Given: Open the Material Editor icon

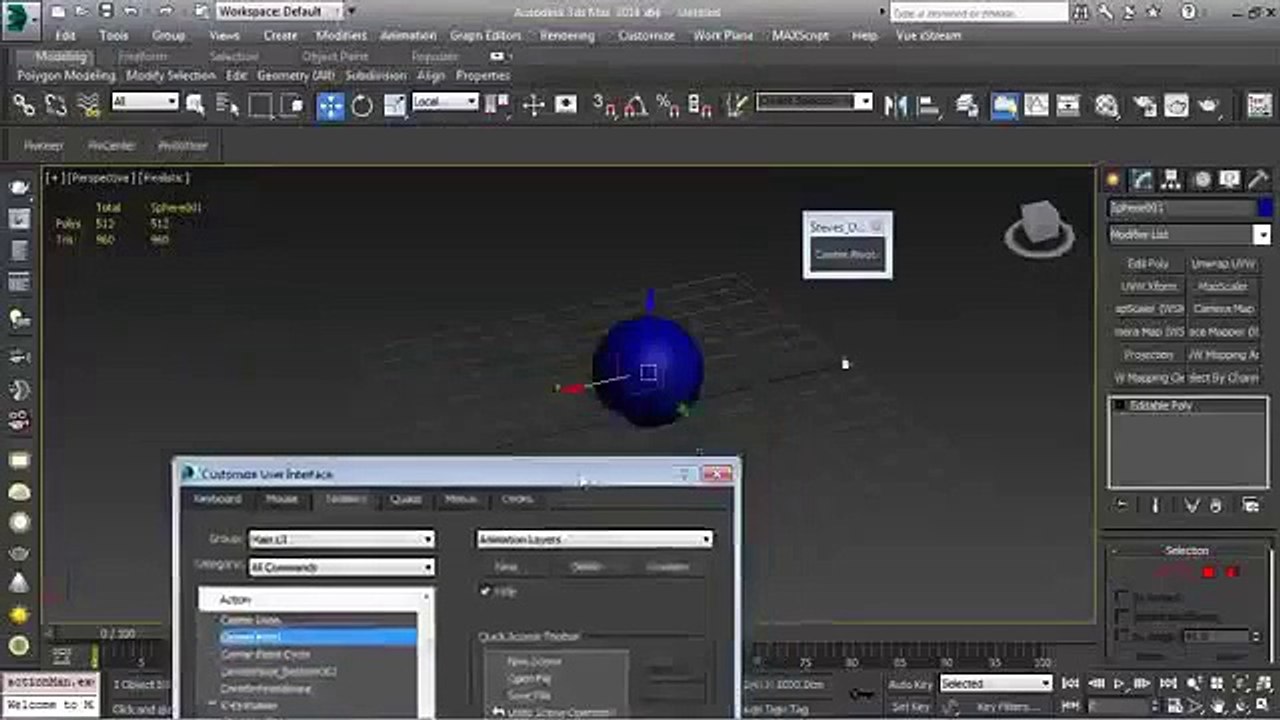Looking at the screenshot, I should coord(1106,105).
